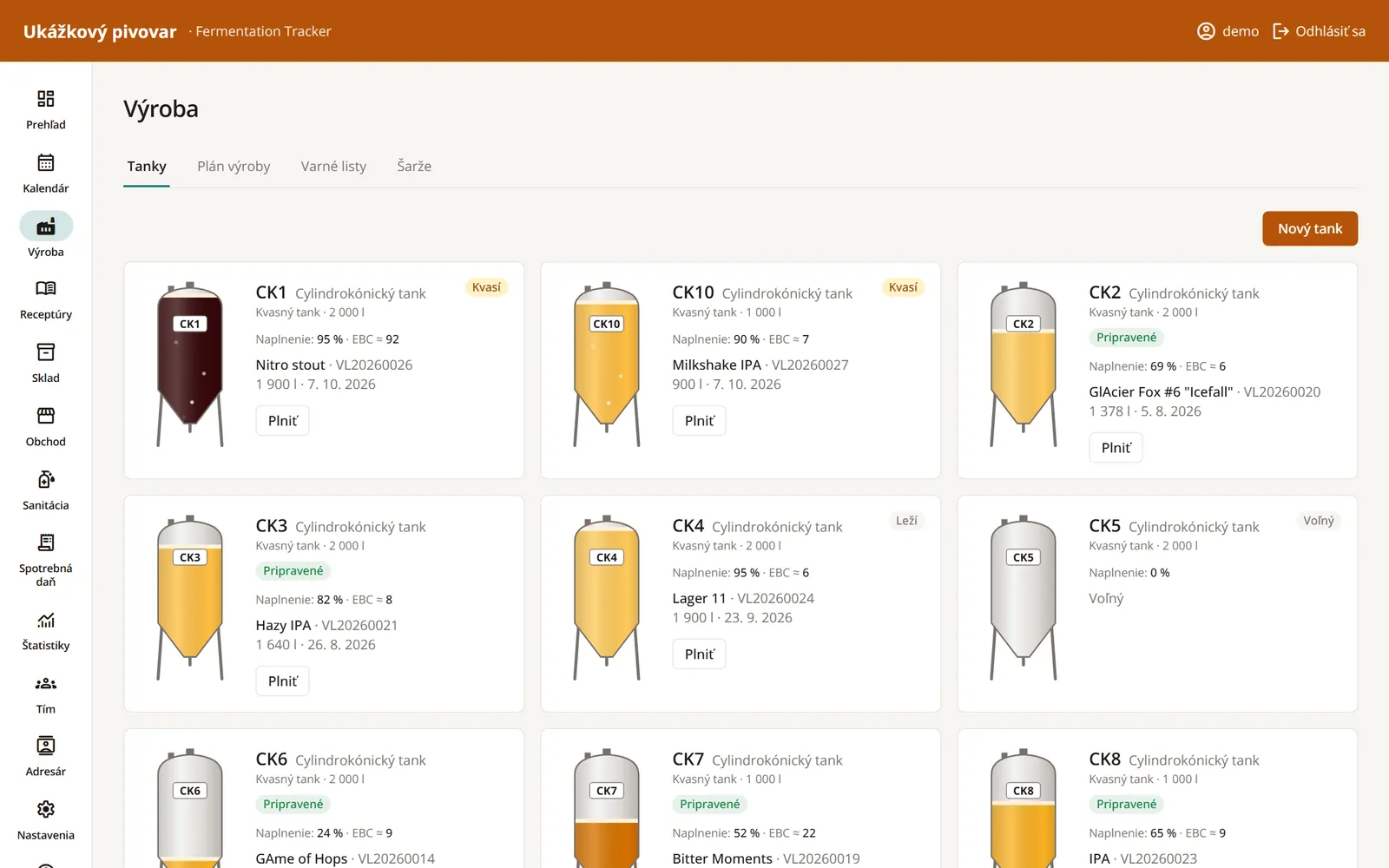Click the Kvasí badge on CK1

[486, 287]
